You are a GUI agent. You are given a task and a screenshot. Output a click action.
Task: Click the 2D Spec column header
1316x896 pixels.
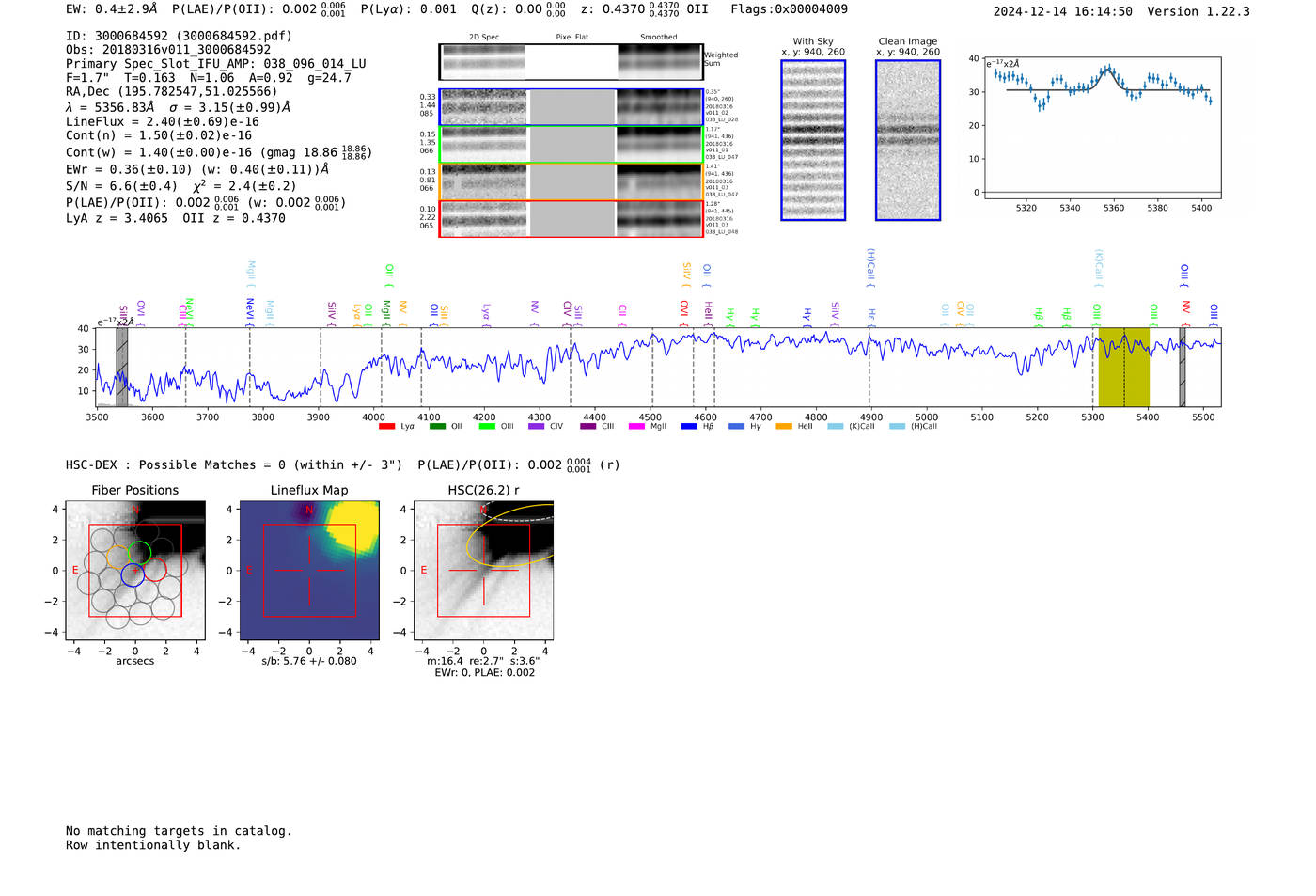(x=483, y=38)
